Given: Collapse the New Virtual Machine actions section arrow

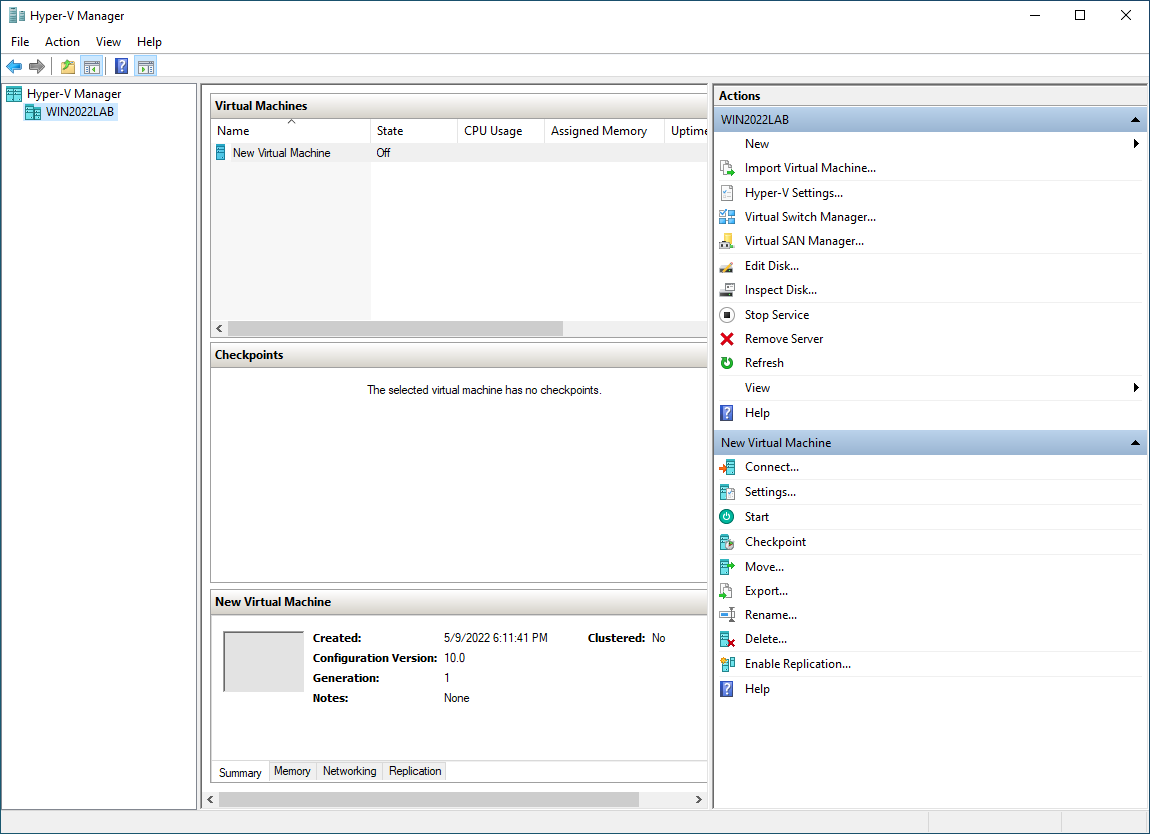Looking at the screenshot, I should point(1135,443).
